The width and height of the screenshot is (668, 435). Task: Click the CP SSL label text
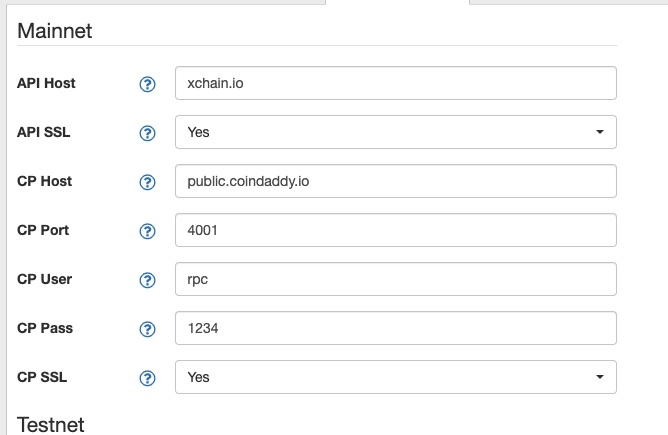click(x=42, y=377)
